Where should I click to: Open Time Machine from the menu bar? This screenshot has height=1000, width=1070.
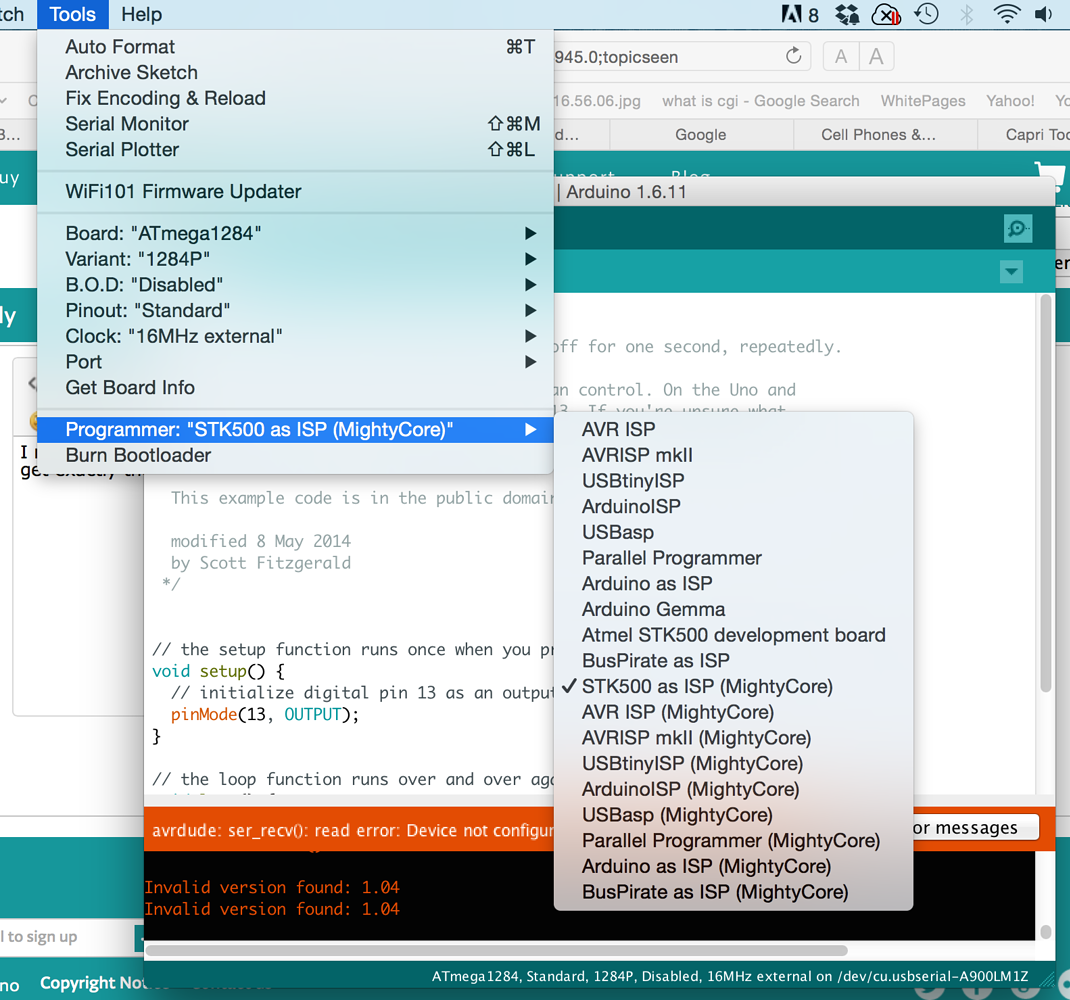926,14
